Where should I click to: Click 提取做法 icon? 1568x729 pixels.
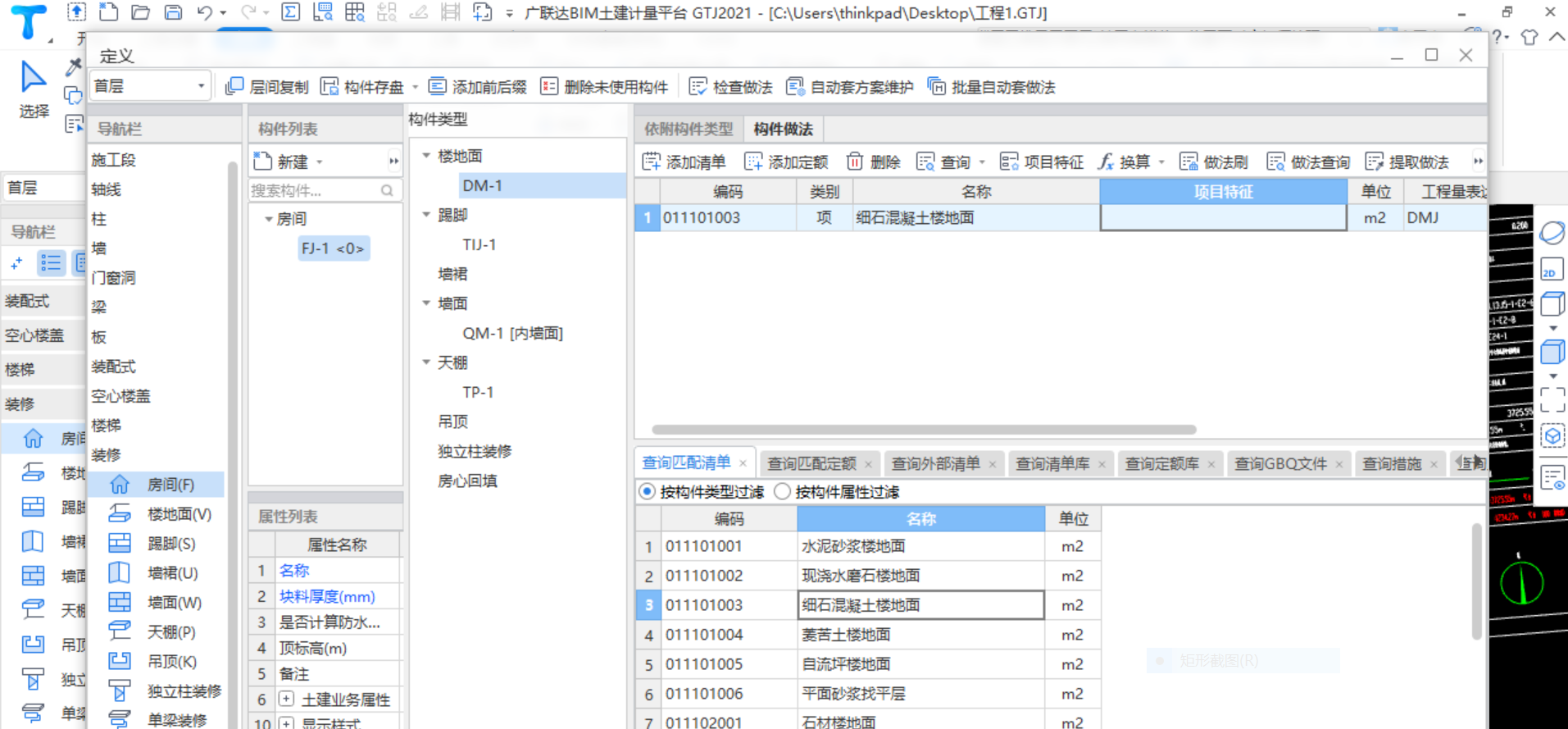(1375, 162)
